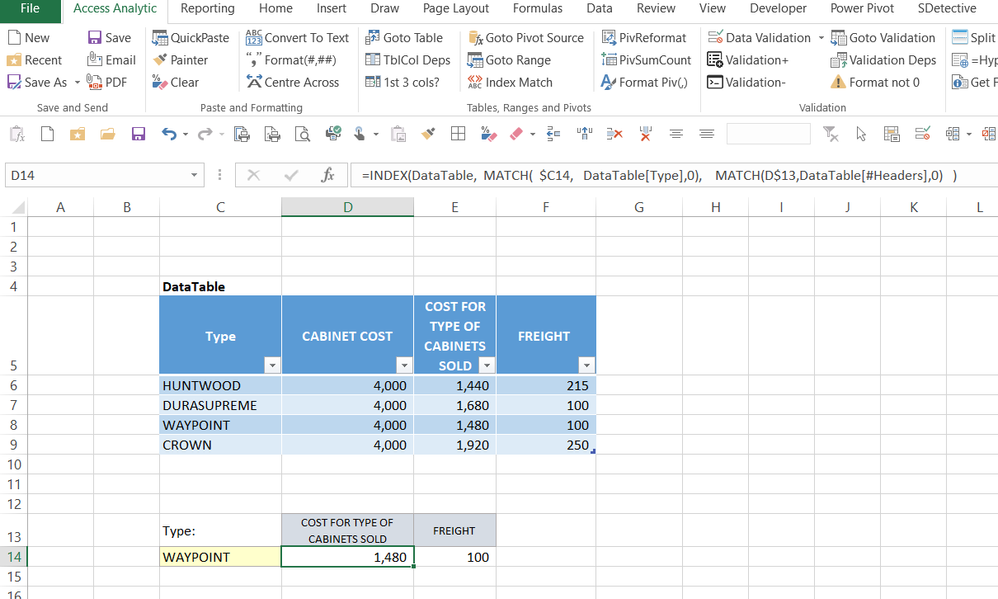Click Data Validation button
Image resolution: width=998 pixels, height=599 pixels.
pos(759,38)
